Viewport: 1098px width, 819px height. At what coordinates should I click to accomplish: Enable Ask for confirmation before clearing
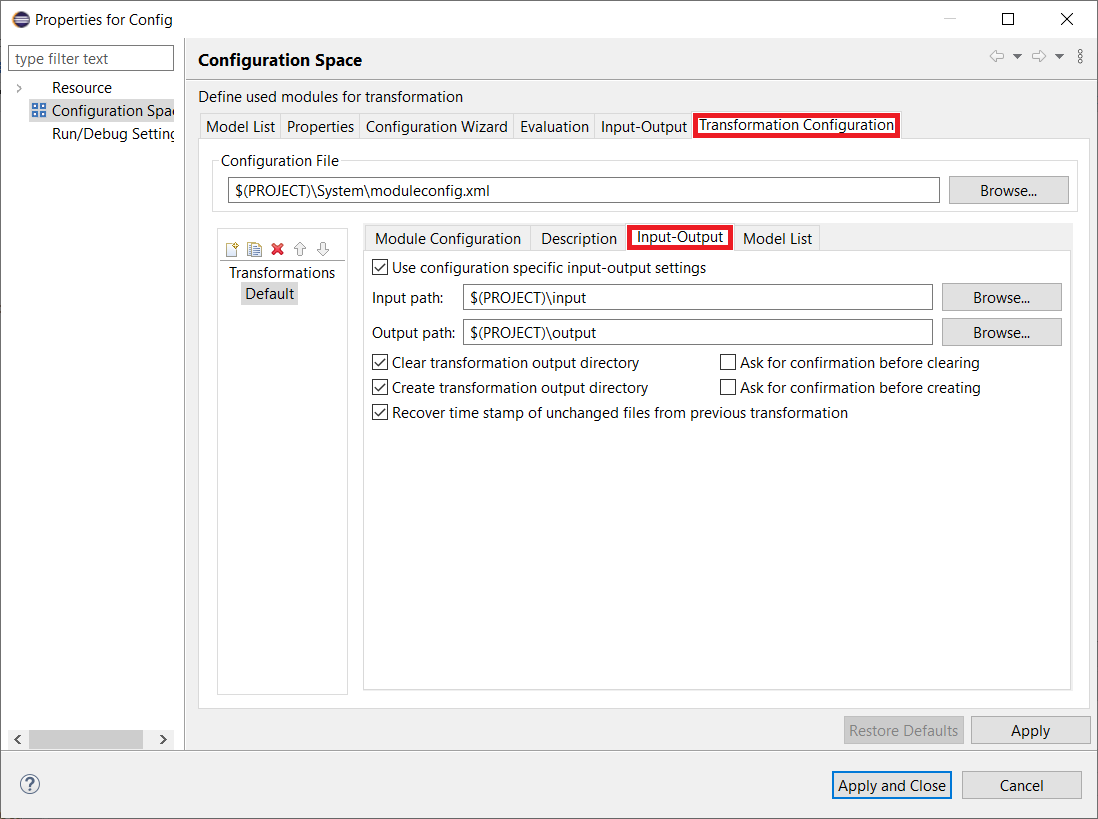[728, 362]
